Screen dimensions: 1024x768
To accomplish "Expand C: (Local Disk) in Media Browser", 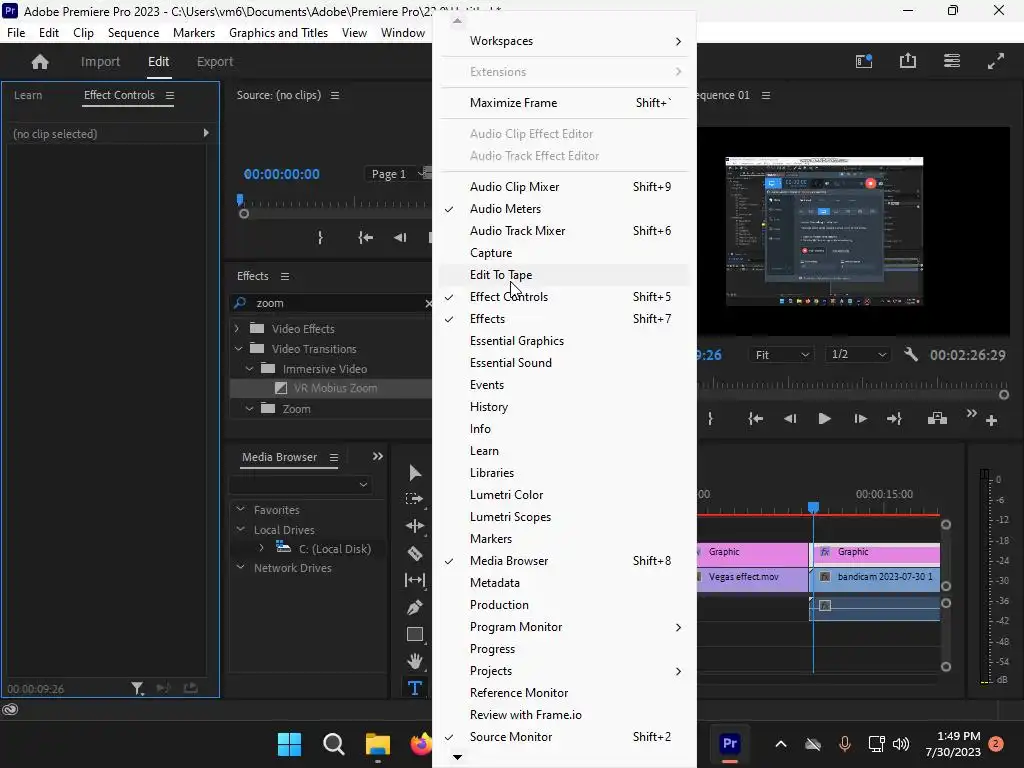I will pyautogui.click(x=262, y=548).
